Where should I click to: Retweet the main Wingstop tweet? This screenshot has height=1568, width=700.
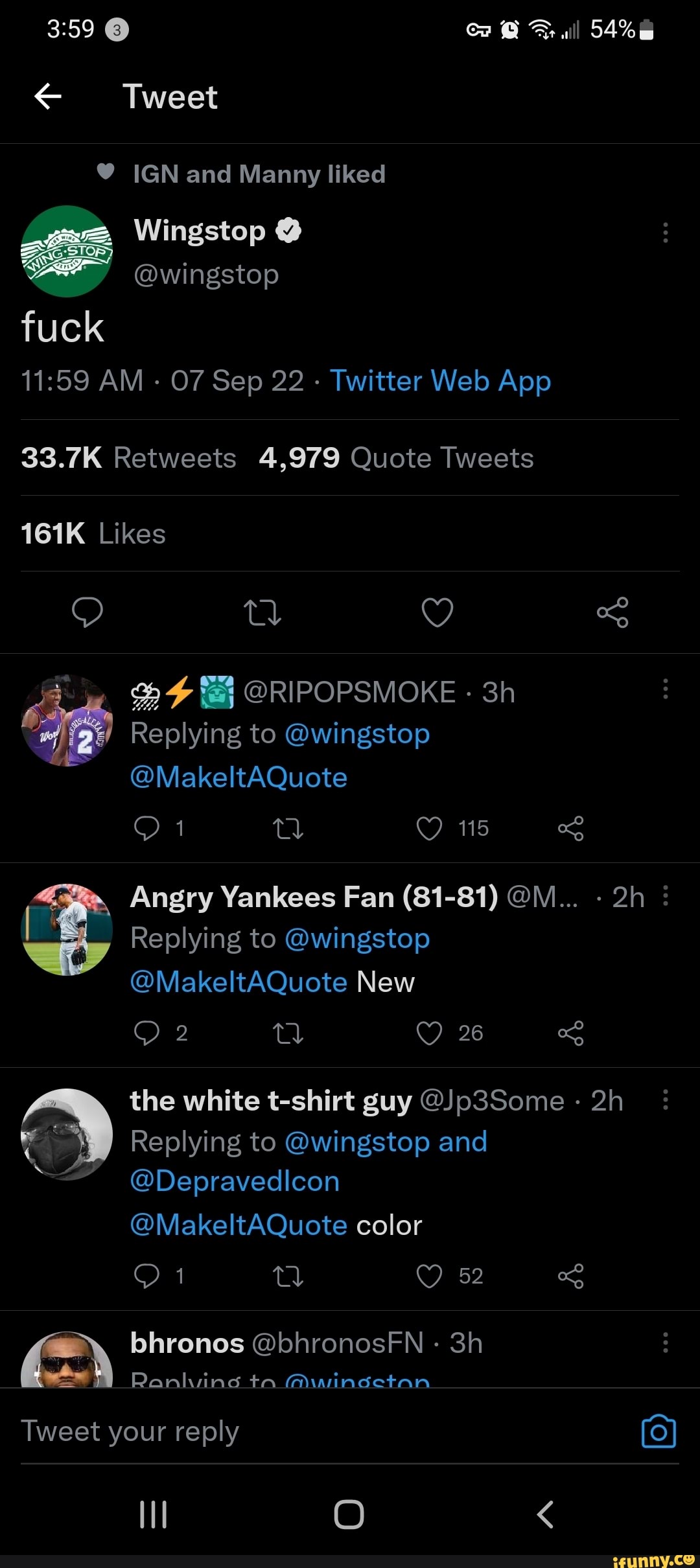(262, 612)
